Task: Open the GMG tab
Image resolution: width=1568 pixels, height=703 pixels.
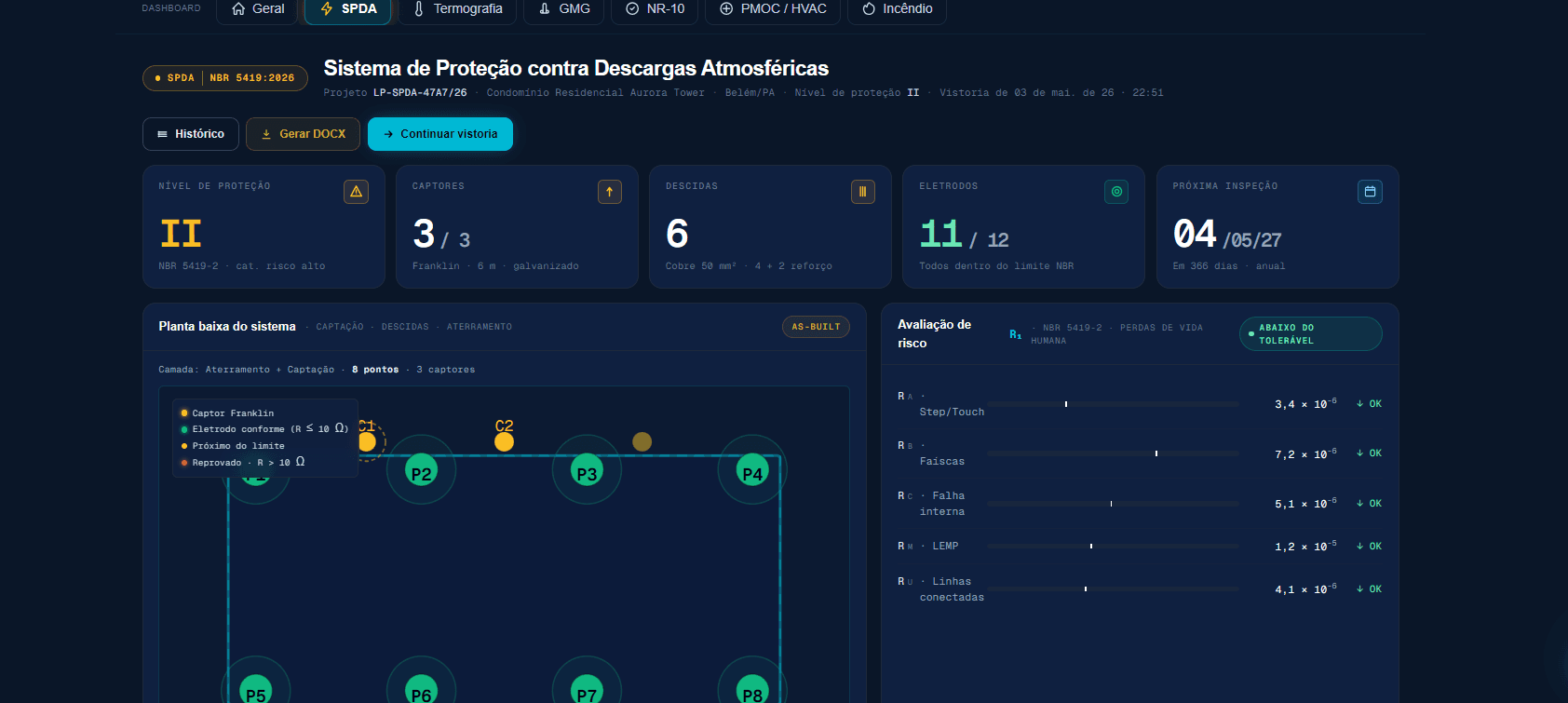Action: point(564,9)
